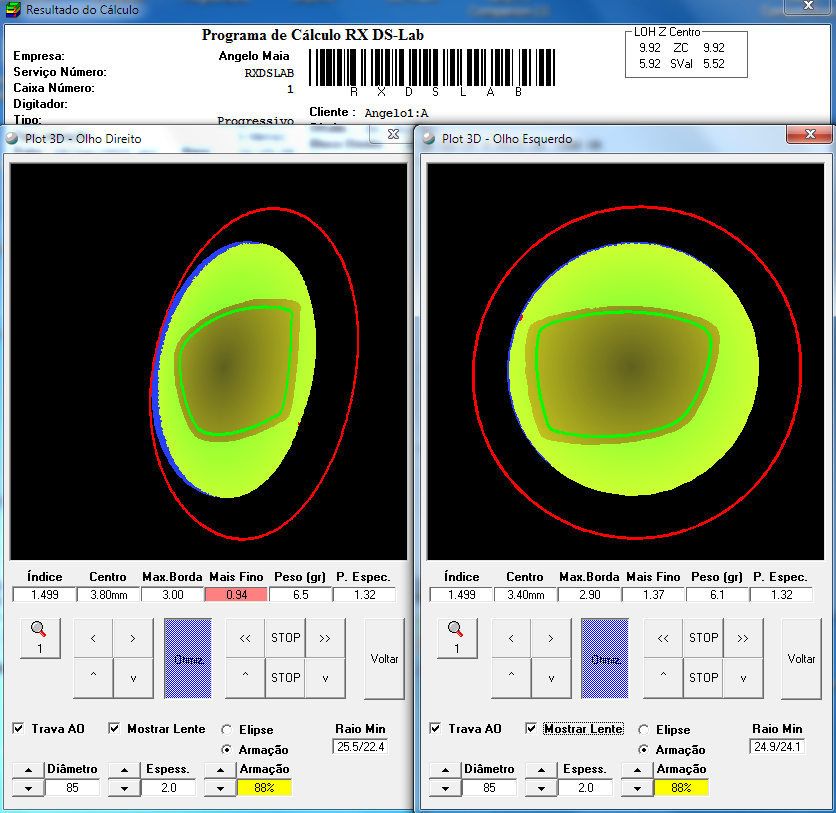836x813 pixels.
Task: Click the Voltar button in Olho Direito
Action: click(384, 658)
